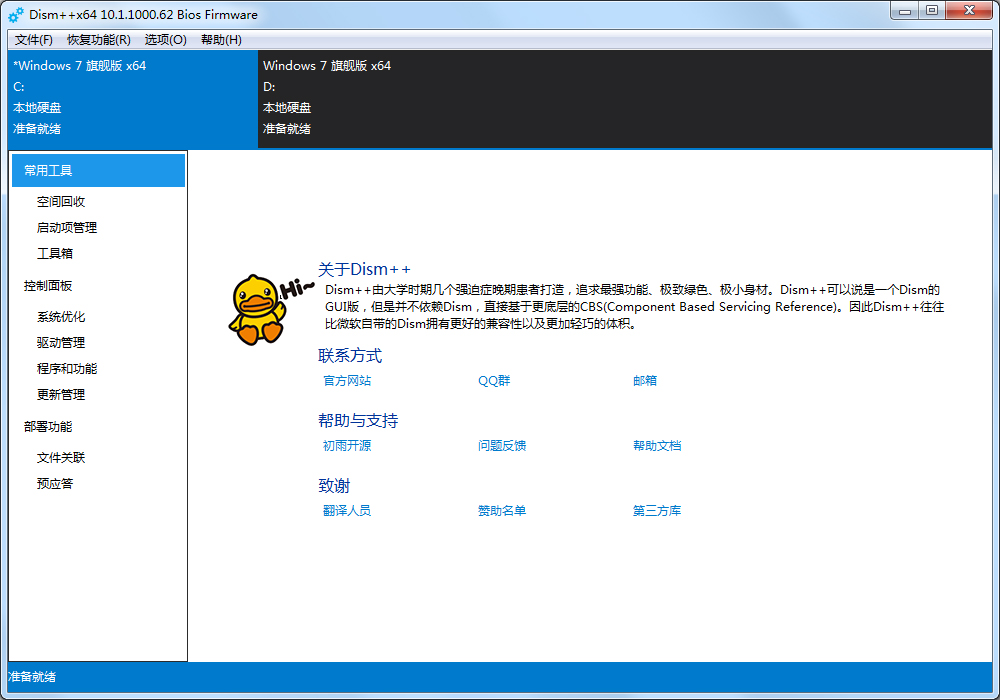Close the Dism++ window
Screen dimensions: 1000x700
tap(969, 11)
